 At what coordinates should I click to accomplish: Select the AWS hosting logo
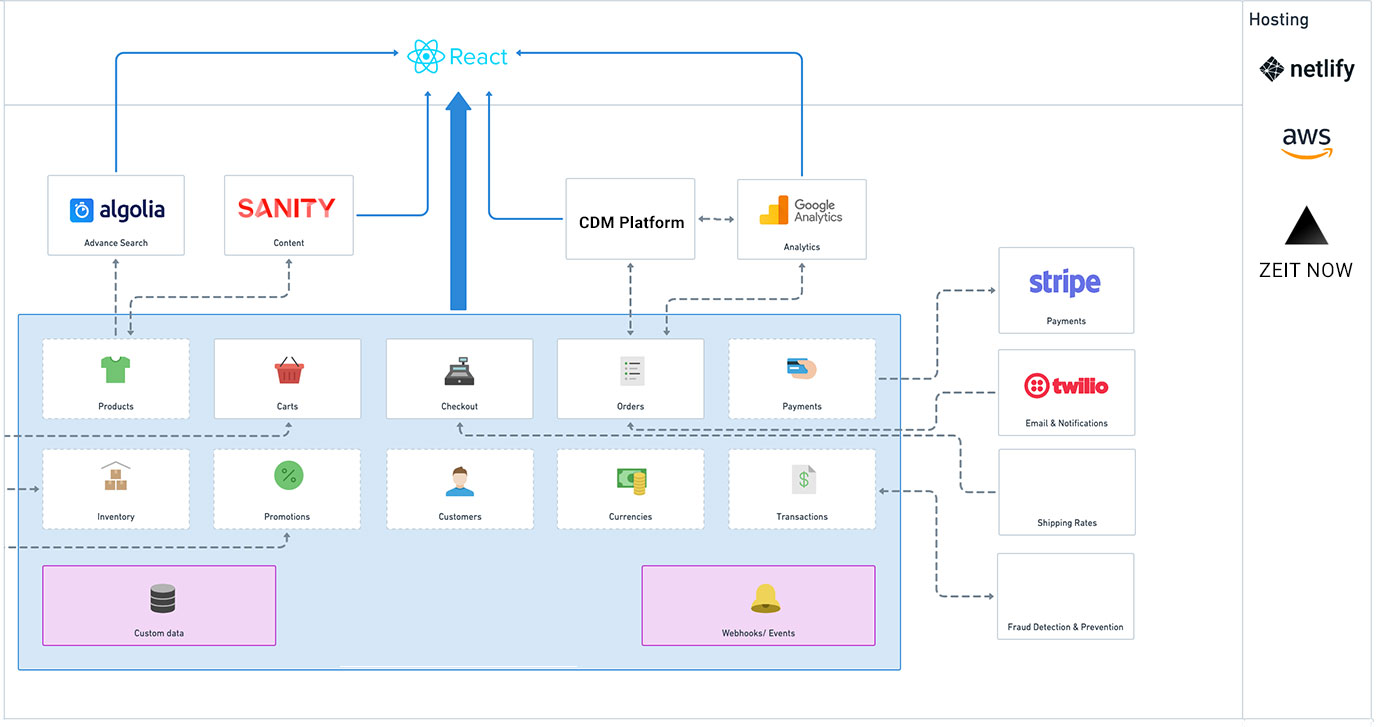point(1307,143)
